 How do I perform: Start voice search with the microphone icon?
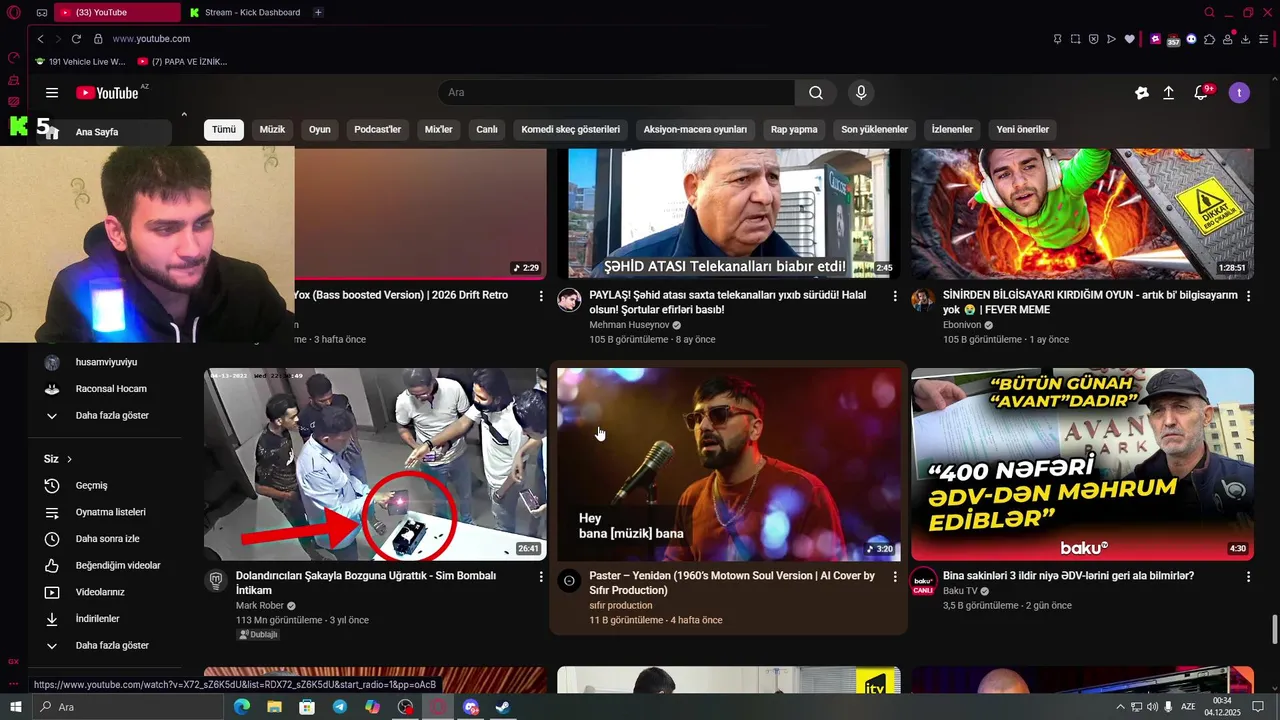point(861,93)
